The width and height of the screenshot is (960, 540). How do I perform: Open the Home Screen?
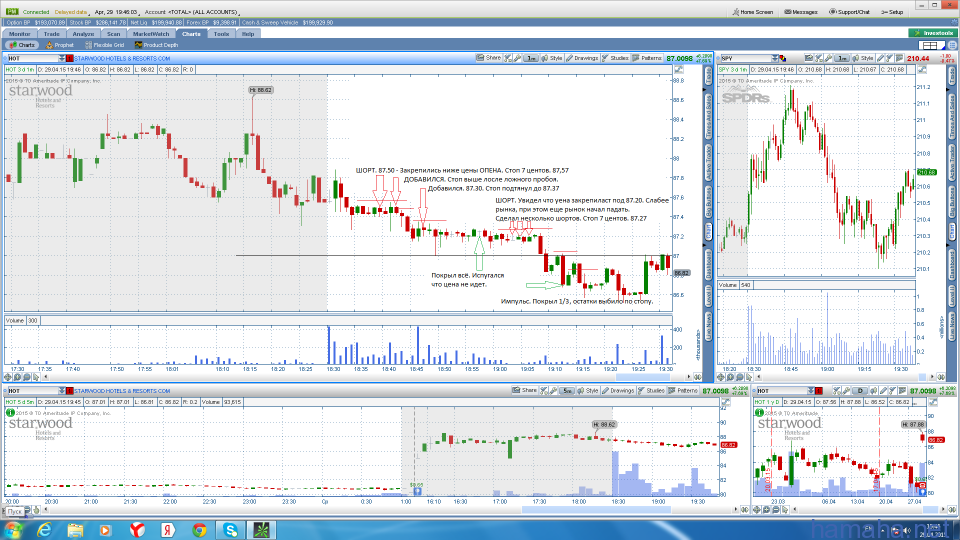[752, 12]
